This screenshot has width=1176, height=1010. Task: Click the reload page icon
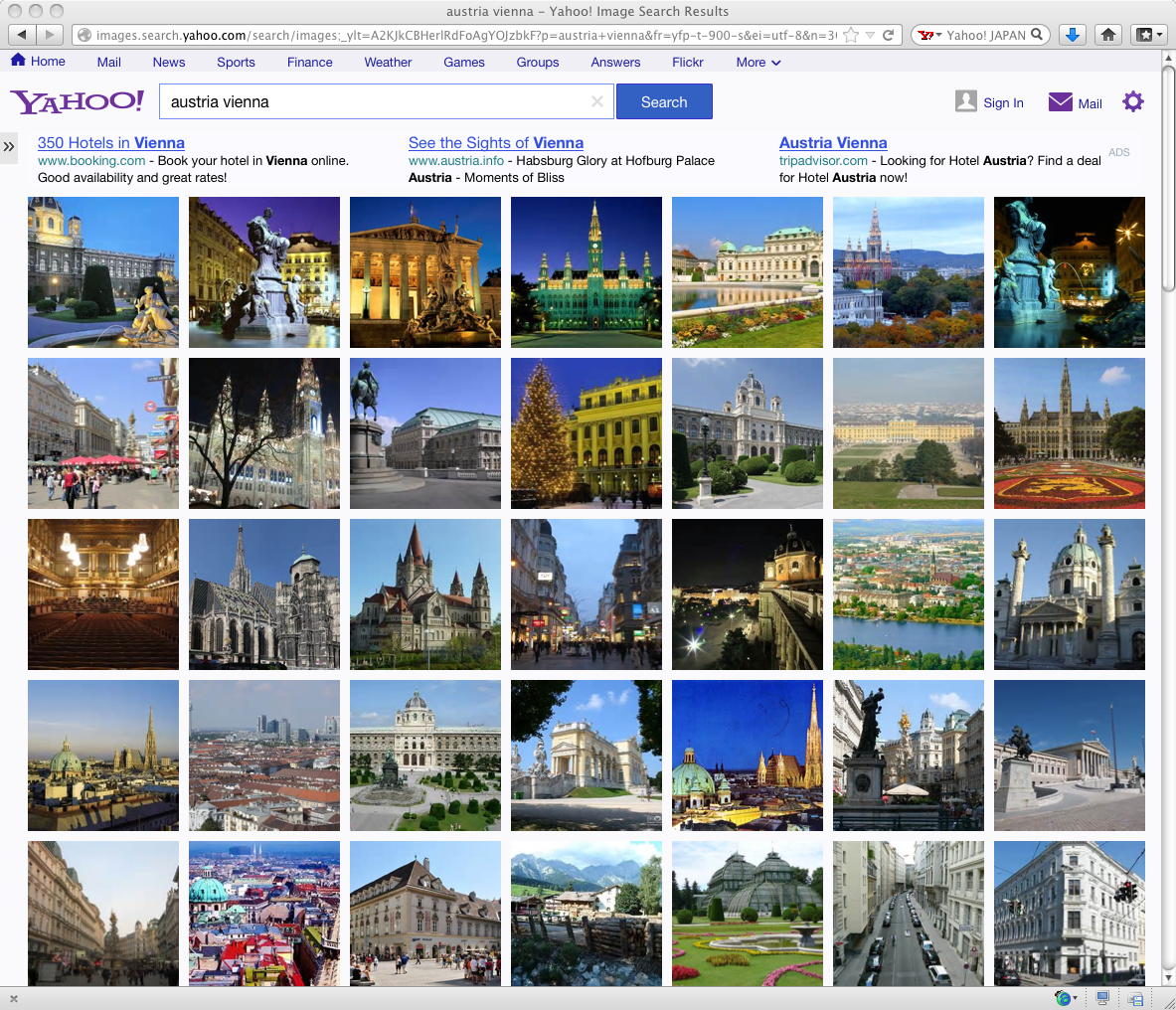coord(888,35)
